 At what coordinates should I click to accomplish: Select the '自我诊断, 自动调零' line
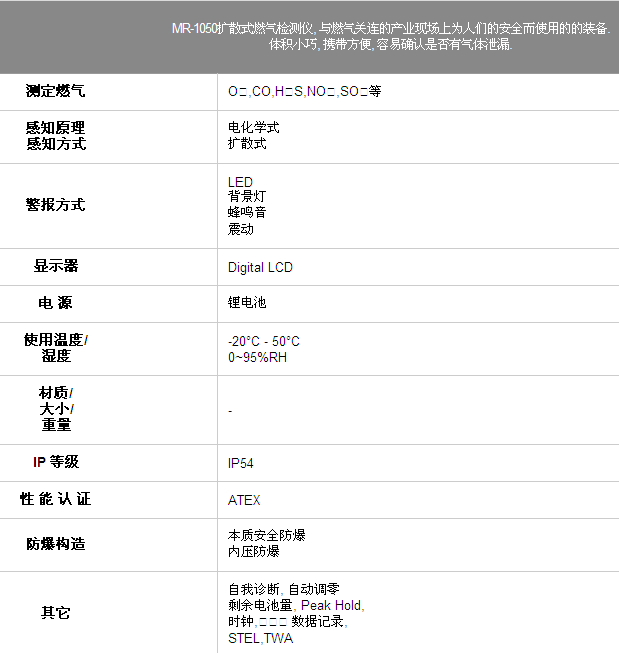click(284, 589)
